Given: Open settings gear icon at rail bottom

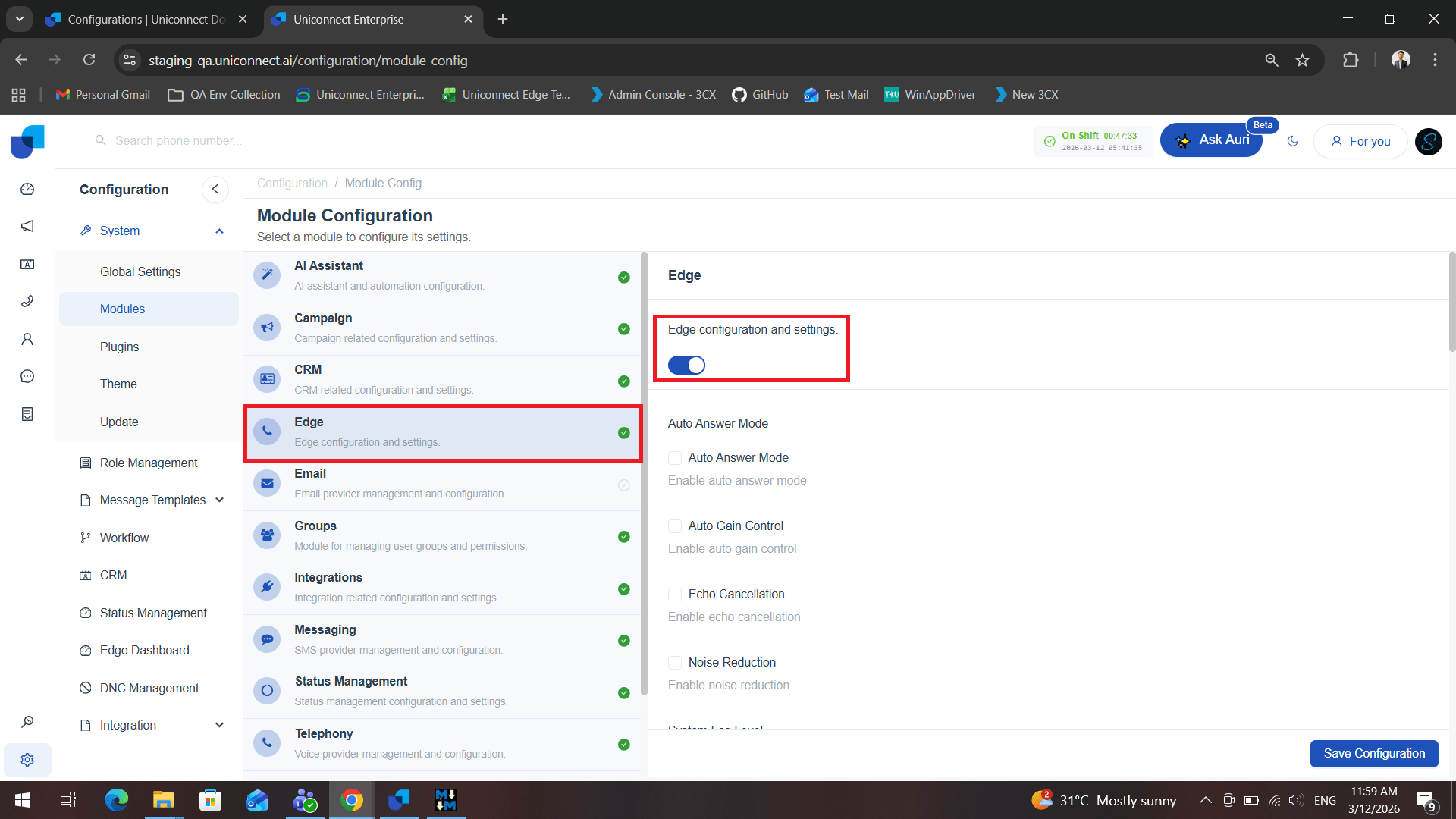Looking at the screenshot, I should point(27,760).
